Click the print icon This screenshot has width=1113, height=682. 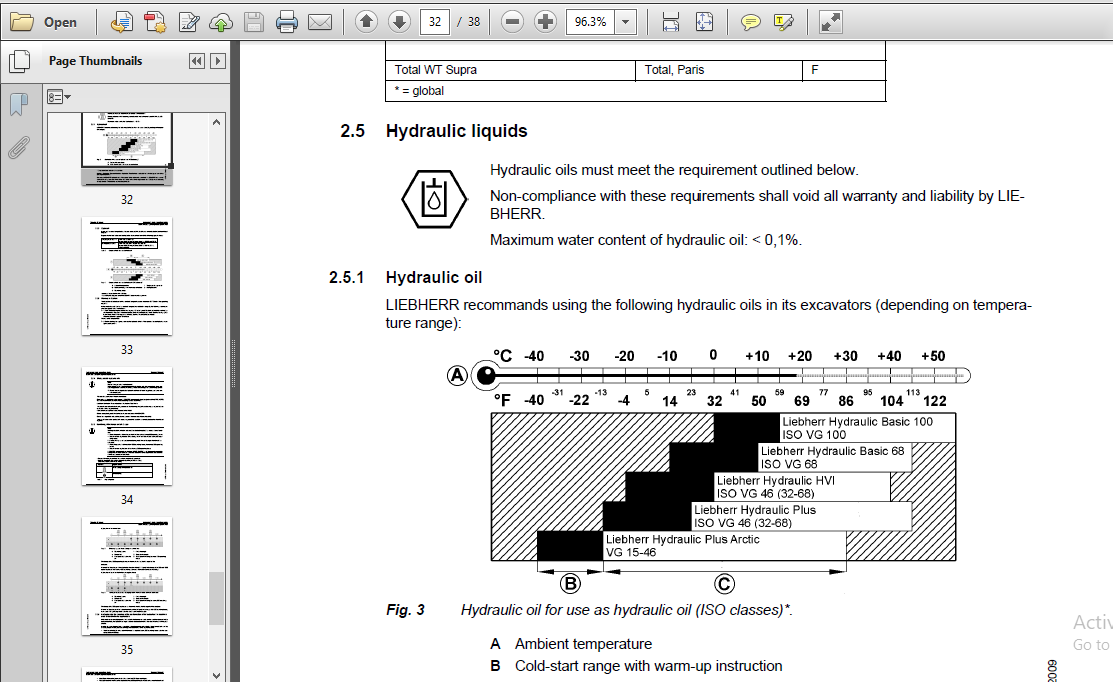(286, 22)
